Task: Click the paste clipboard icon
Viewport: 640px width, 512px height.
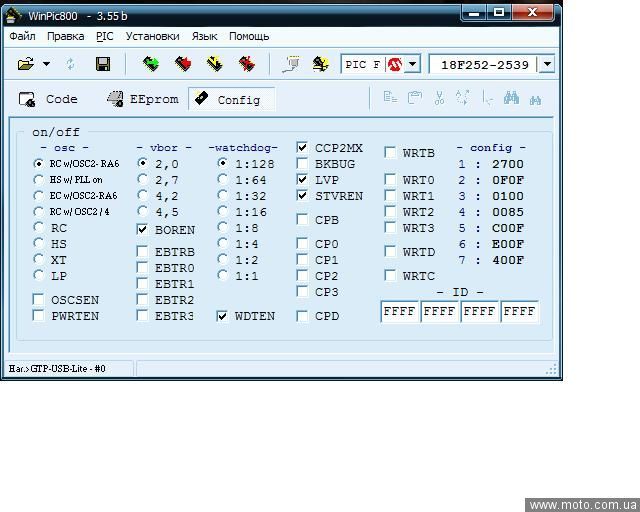Action: tap(415, 98)
